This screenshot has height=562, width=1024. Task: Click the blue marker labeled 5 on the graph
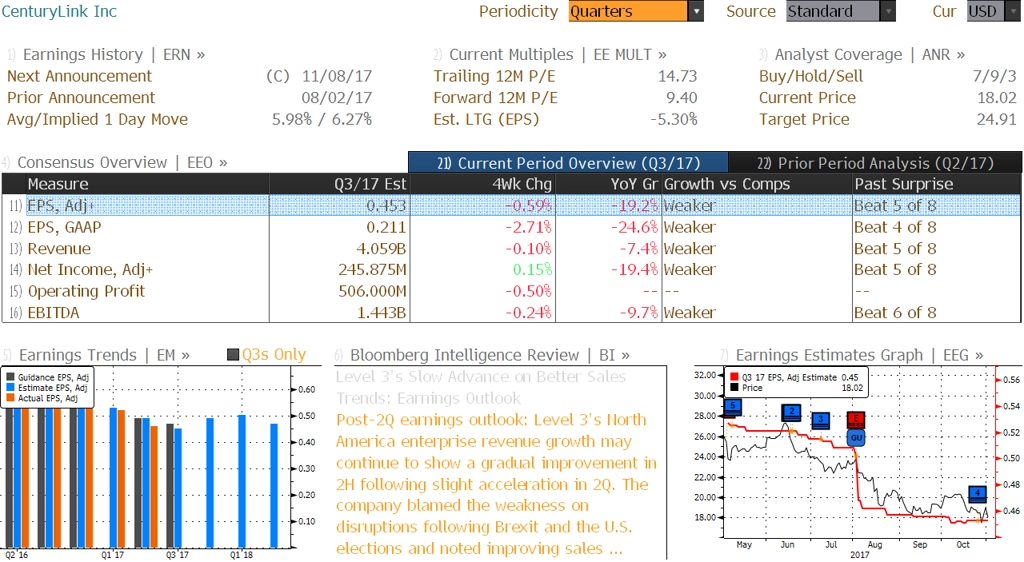[733, 407]
